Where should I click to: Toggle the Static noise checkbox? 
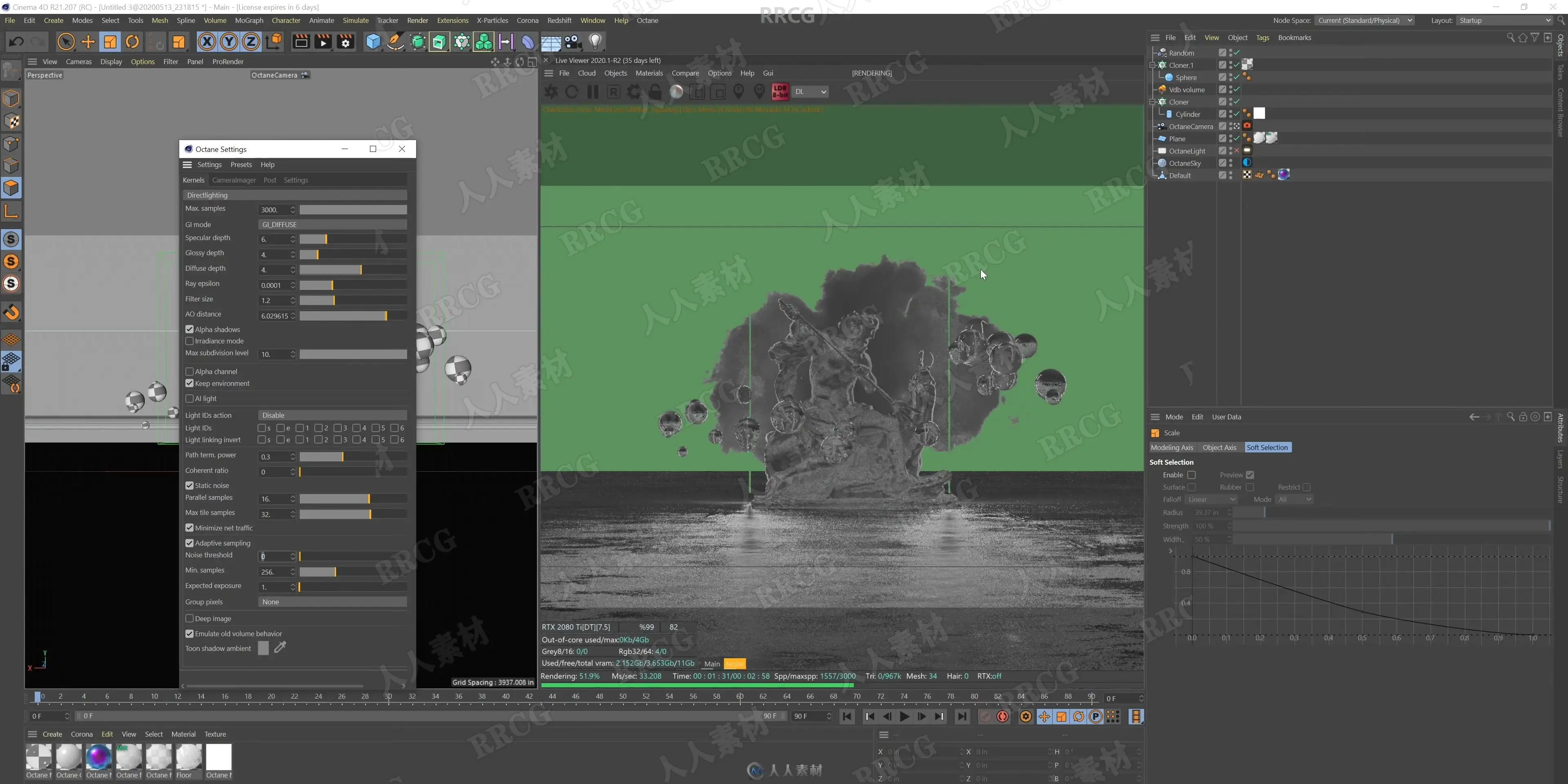point(189,486)
